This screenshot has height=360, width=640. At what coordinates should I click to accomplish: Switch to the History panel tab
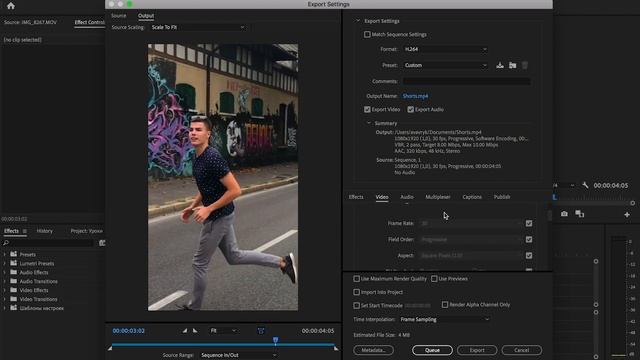(x=44, y=231)
